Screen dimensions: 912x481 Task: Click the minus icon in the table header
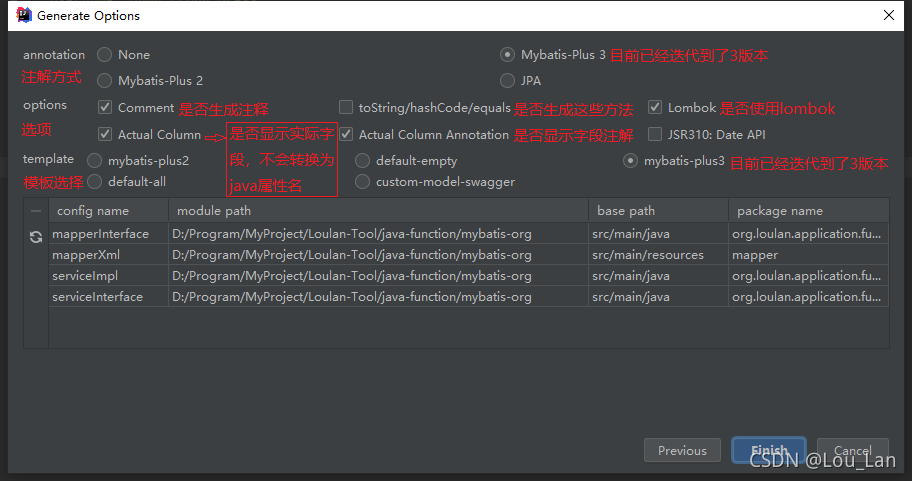coord(36,211)
